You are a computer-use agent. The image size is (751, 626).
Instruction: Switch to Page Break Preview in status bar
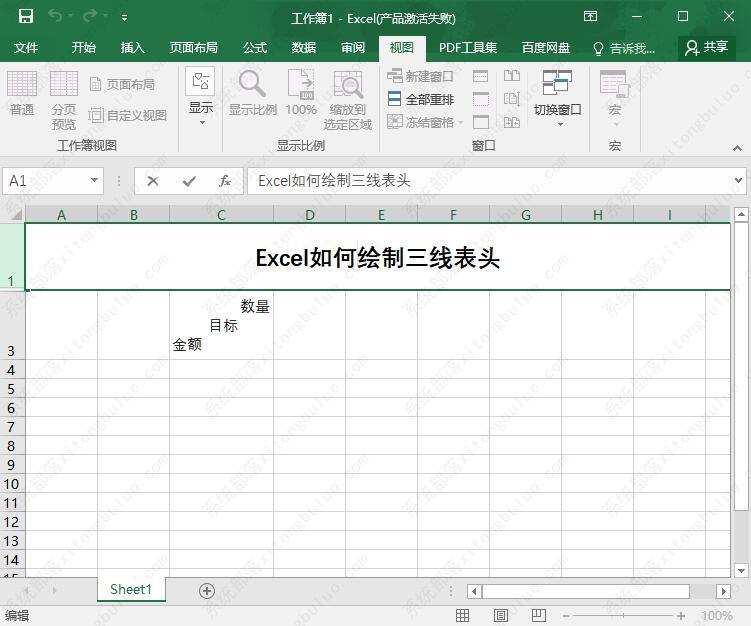(x=539, y=616)
